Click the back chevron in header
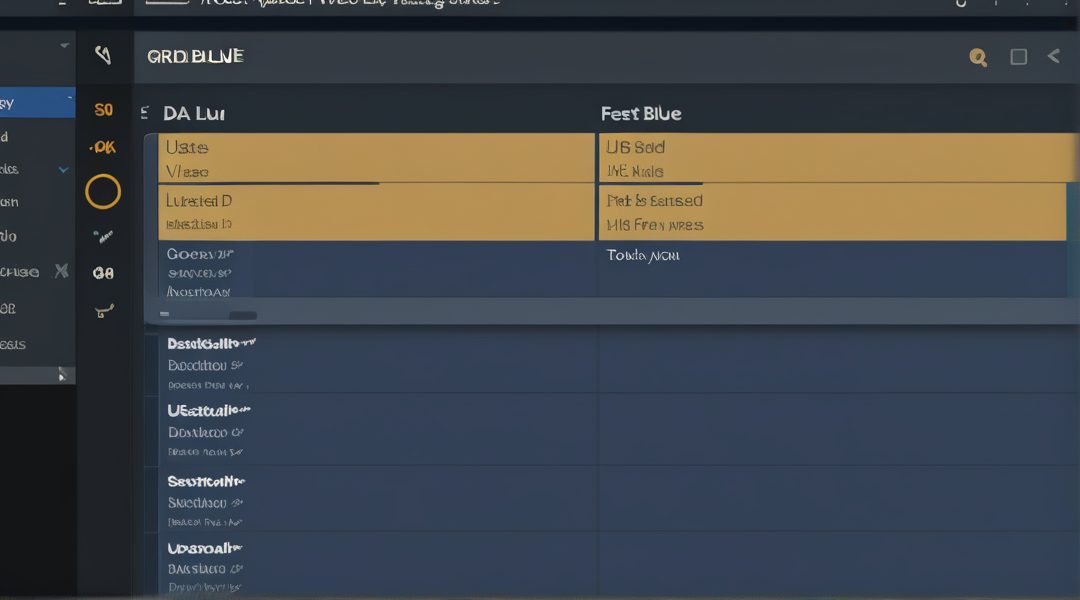Screen dimensions: 1080x600 pos(1053,56)
